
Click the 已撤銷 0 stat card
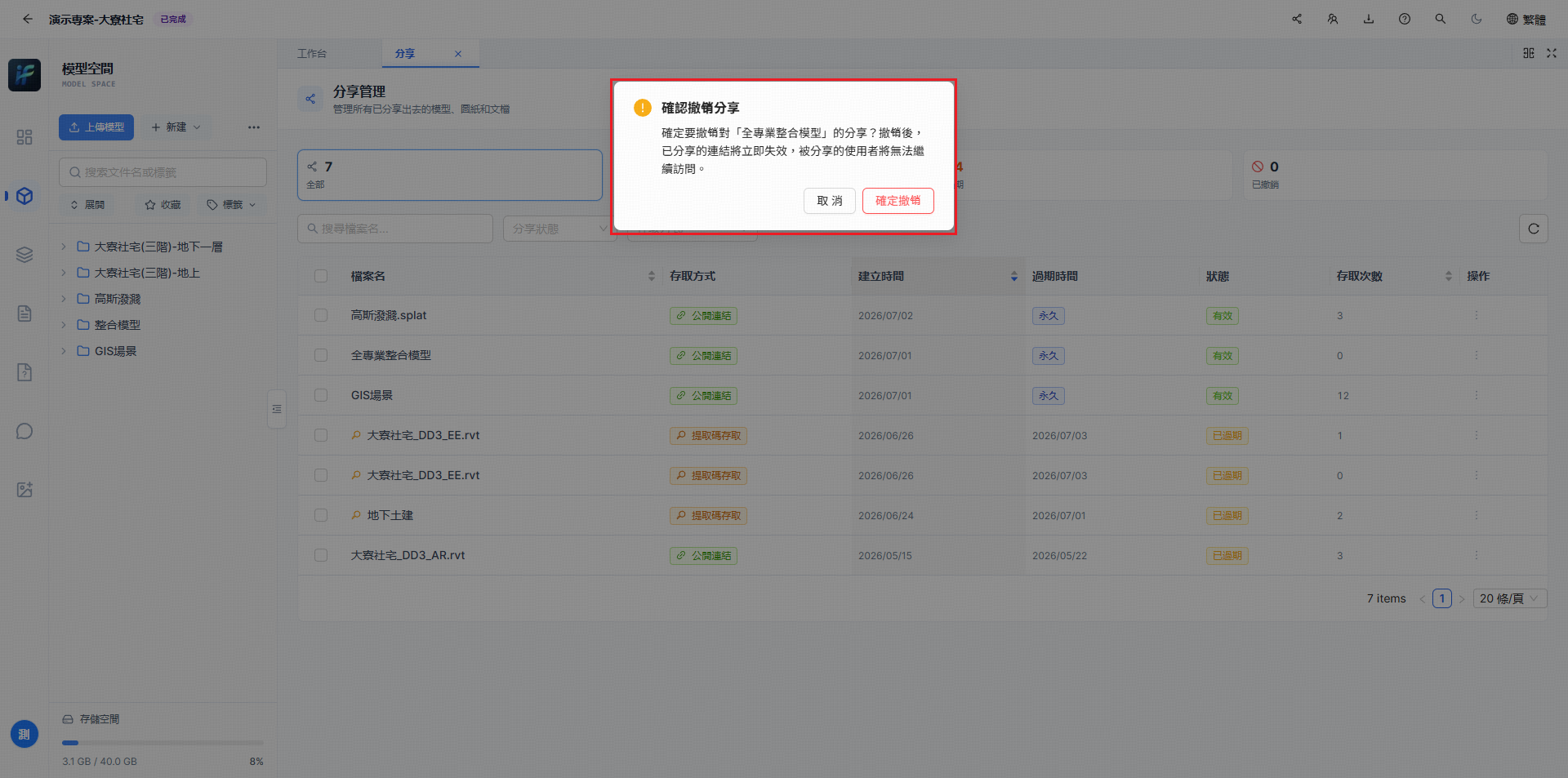click(x=1395, y=175)
